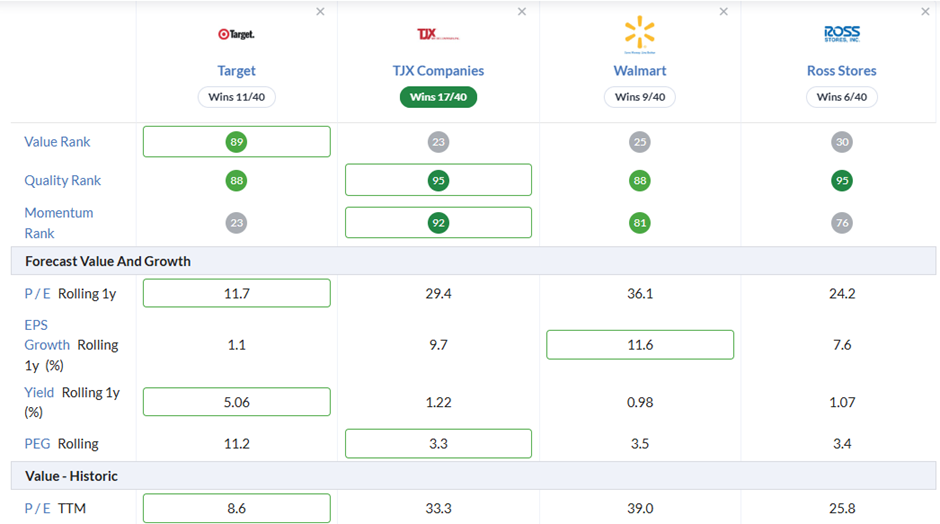Click TJX's Value Rank 23 badge

(438, 142)
